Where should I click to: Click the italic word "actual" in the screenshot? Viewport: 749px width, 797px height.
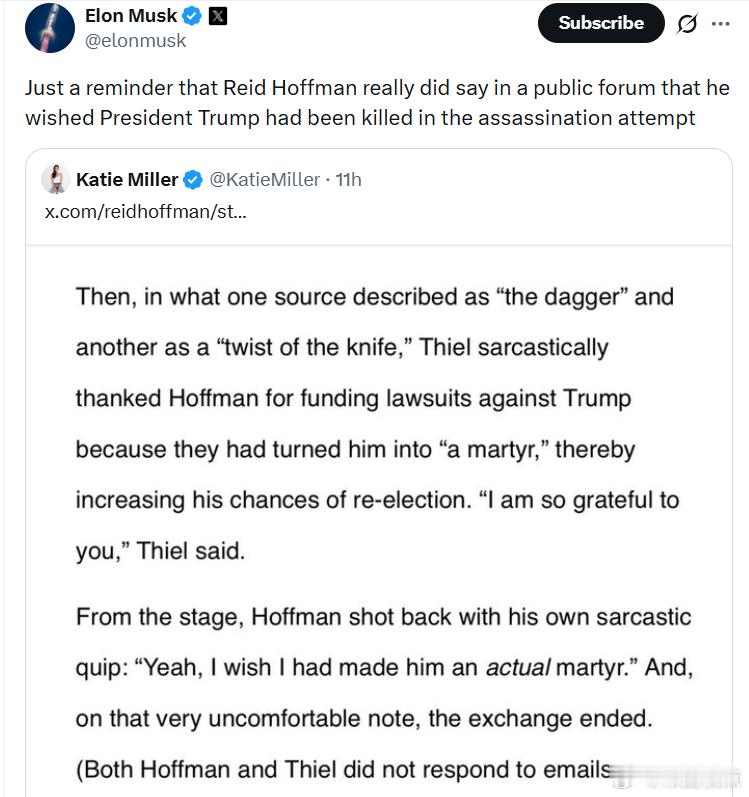point(518,668)
